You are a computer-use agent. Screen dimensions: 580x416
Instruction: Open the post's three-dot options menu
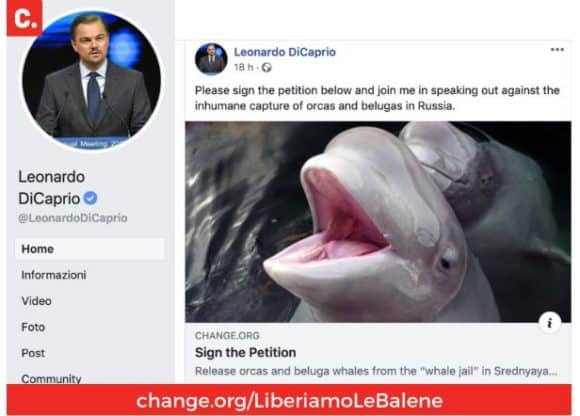coord(557,50)
